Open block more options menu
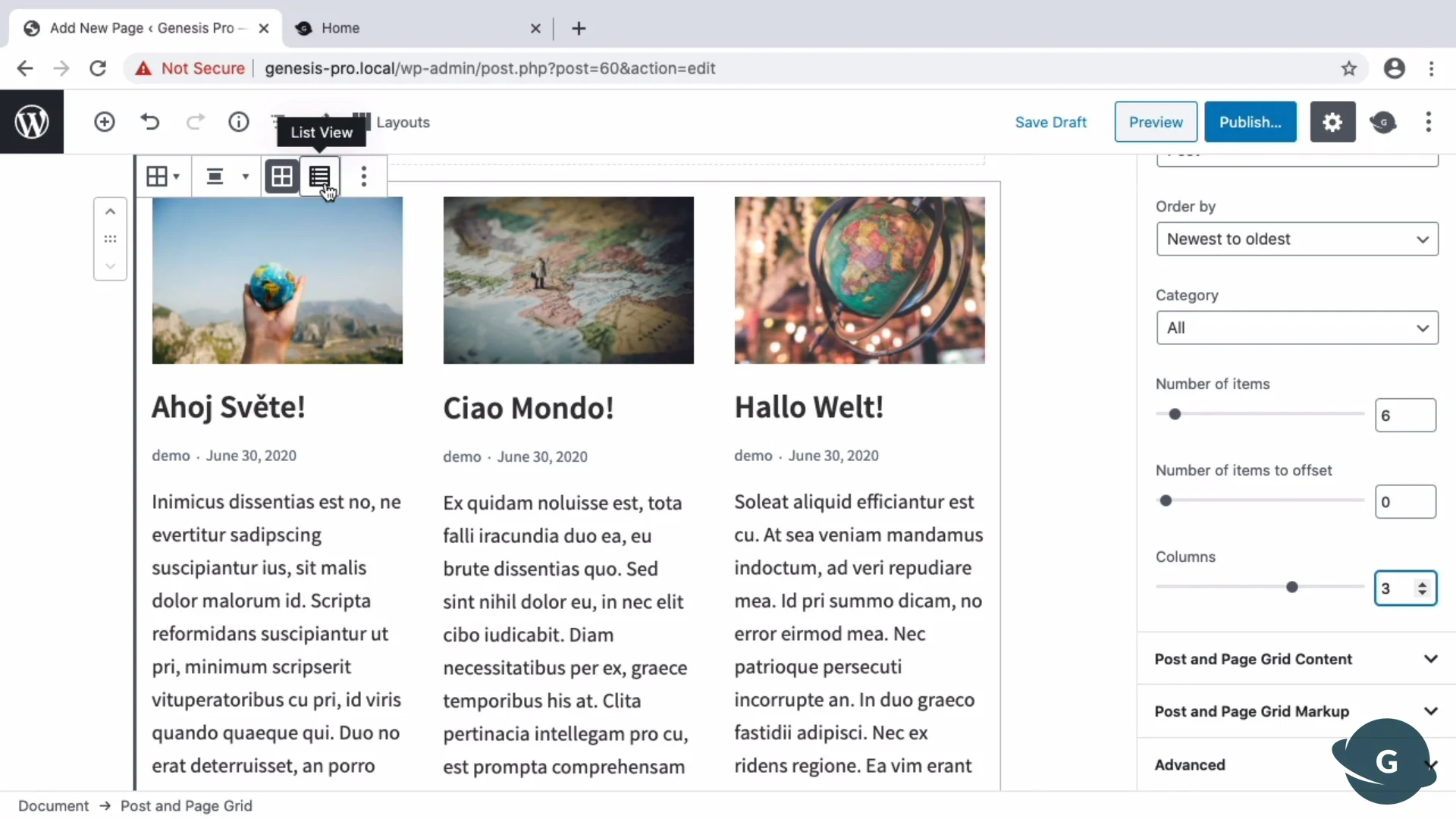Image resolution: width=1456 pixels, height=819 pixels. pyautogui.click(x=364, y=177)
